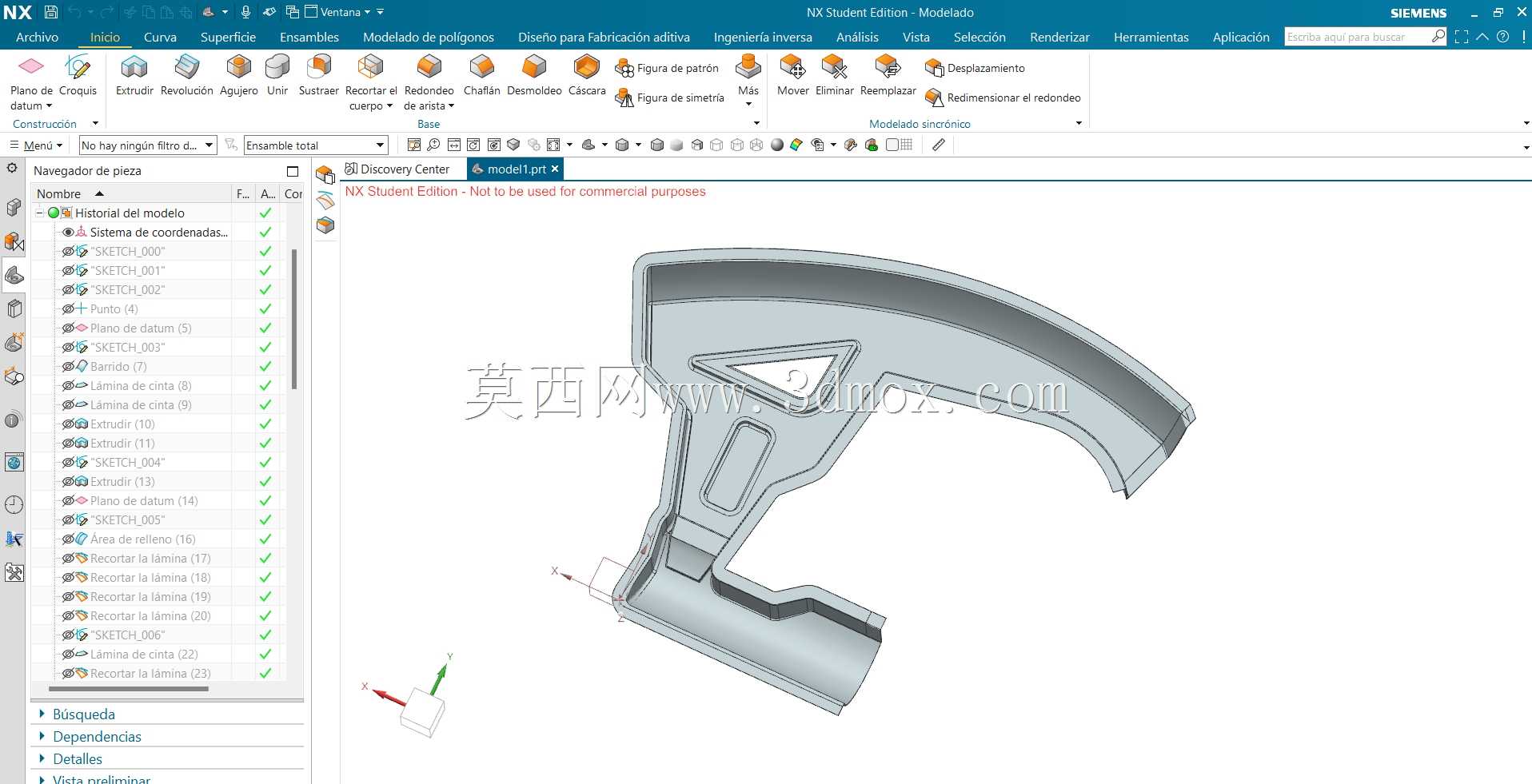The width and height of the screenshot is (1532, 784).
Task: Click the Cáscara shell tool
Action: 587,75
